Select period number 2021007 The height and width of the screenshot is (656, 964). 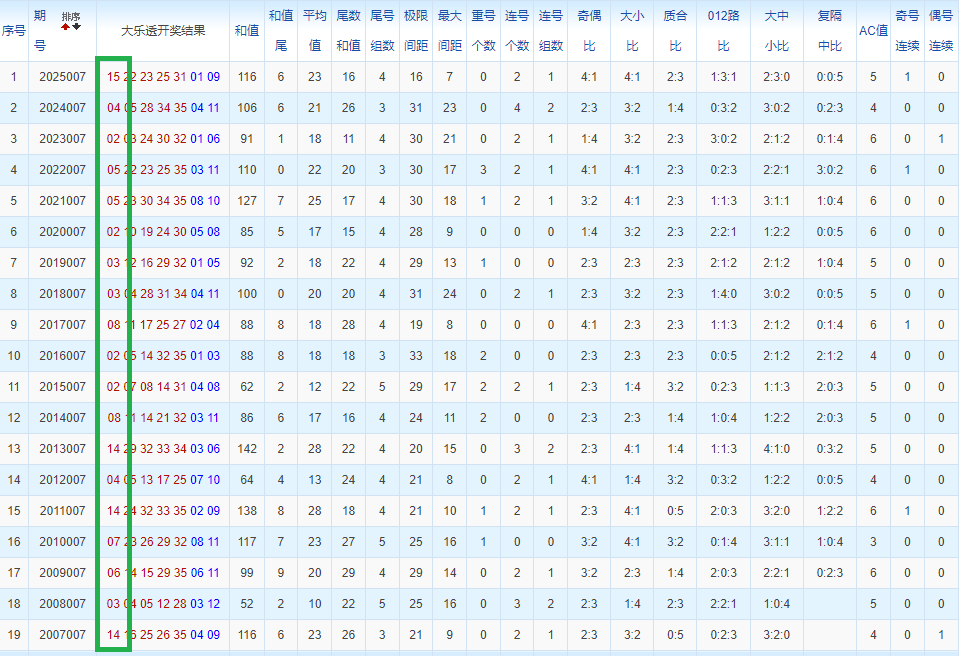pyautogui.click(x=62, y=201)
